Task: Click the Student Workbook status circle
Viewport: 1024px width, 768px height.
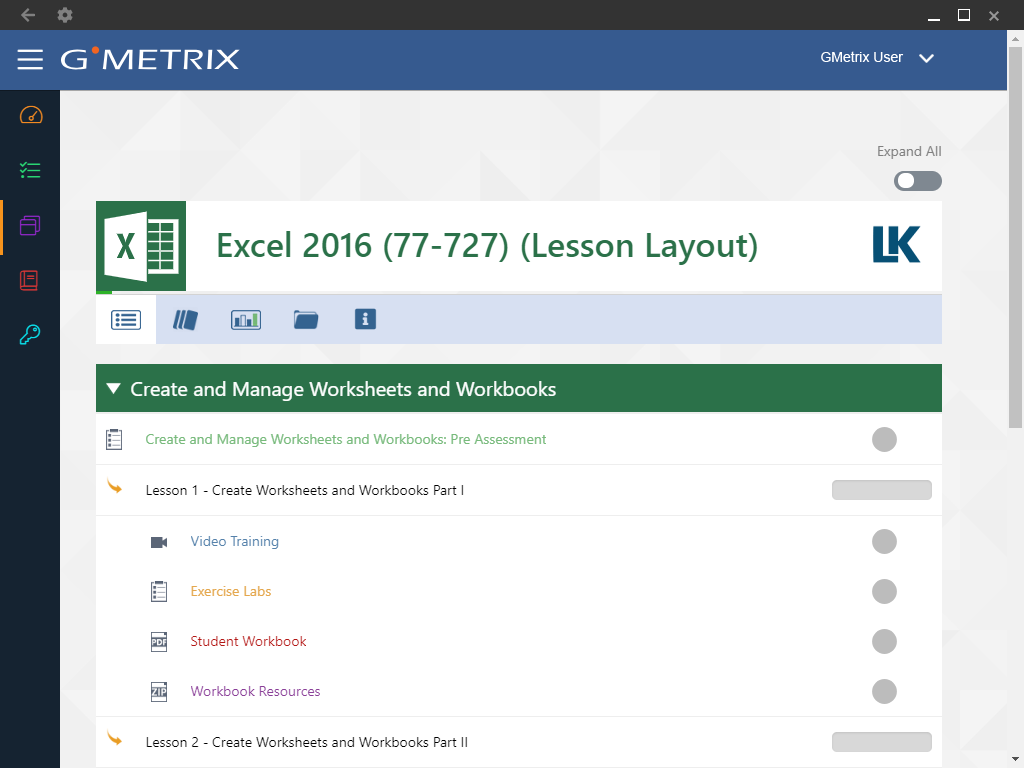Action: 884,641
